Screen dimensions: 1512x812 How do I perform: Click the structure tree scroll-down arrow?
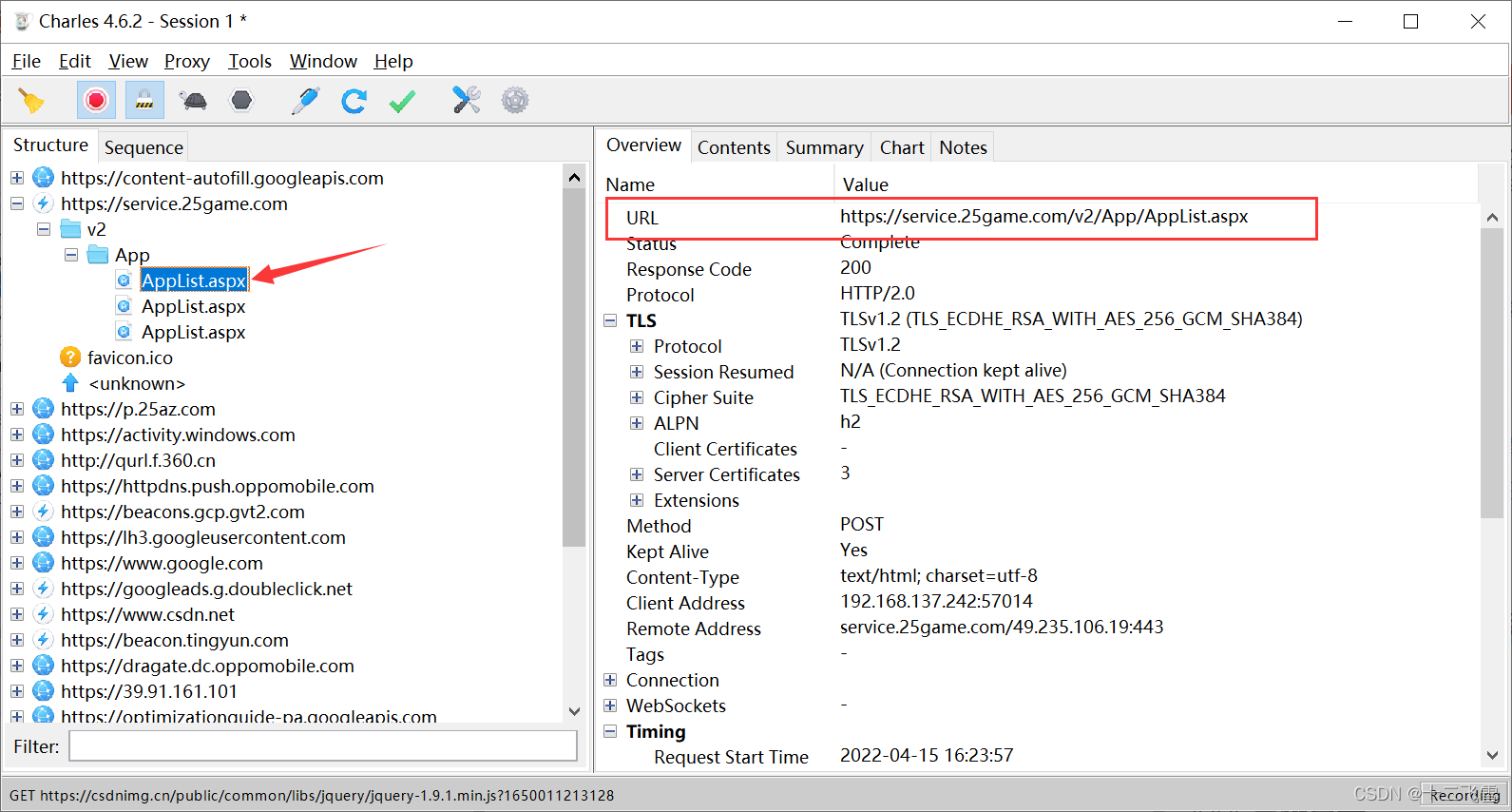coord(574,711)
